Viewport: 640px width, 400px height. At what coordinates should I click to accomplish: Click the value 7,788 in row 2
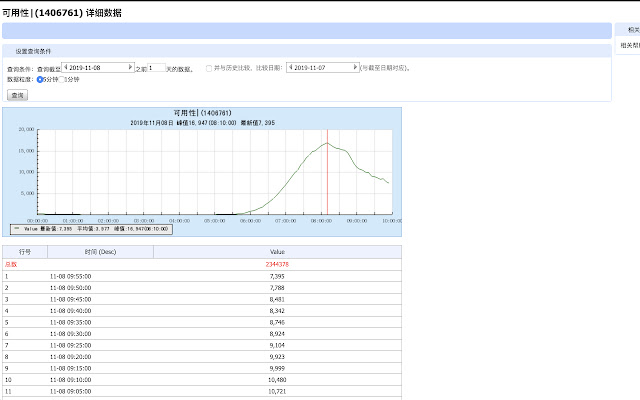point(277,288)
